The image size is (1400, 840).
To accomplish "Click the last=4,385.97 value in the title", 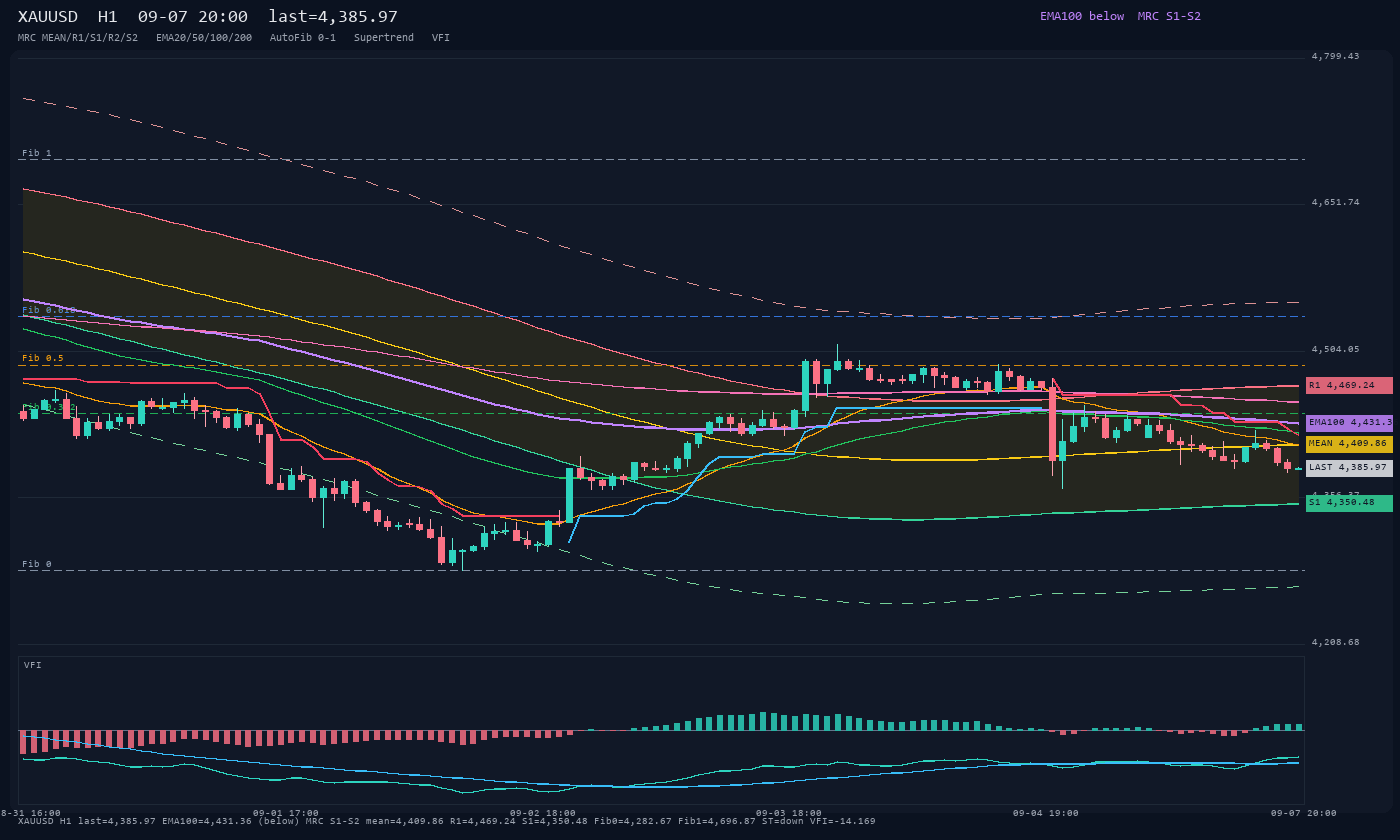I will coord(333,16).
